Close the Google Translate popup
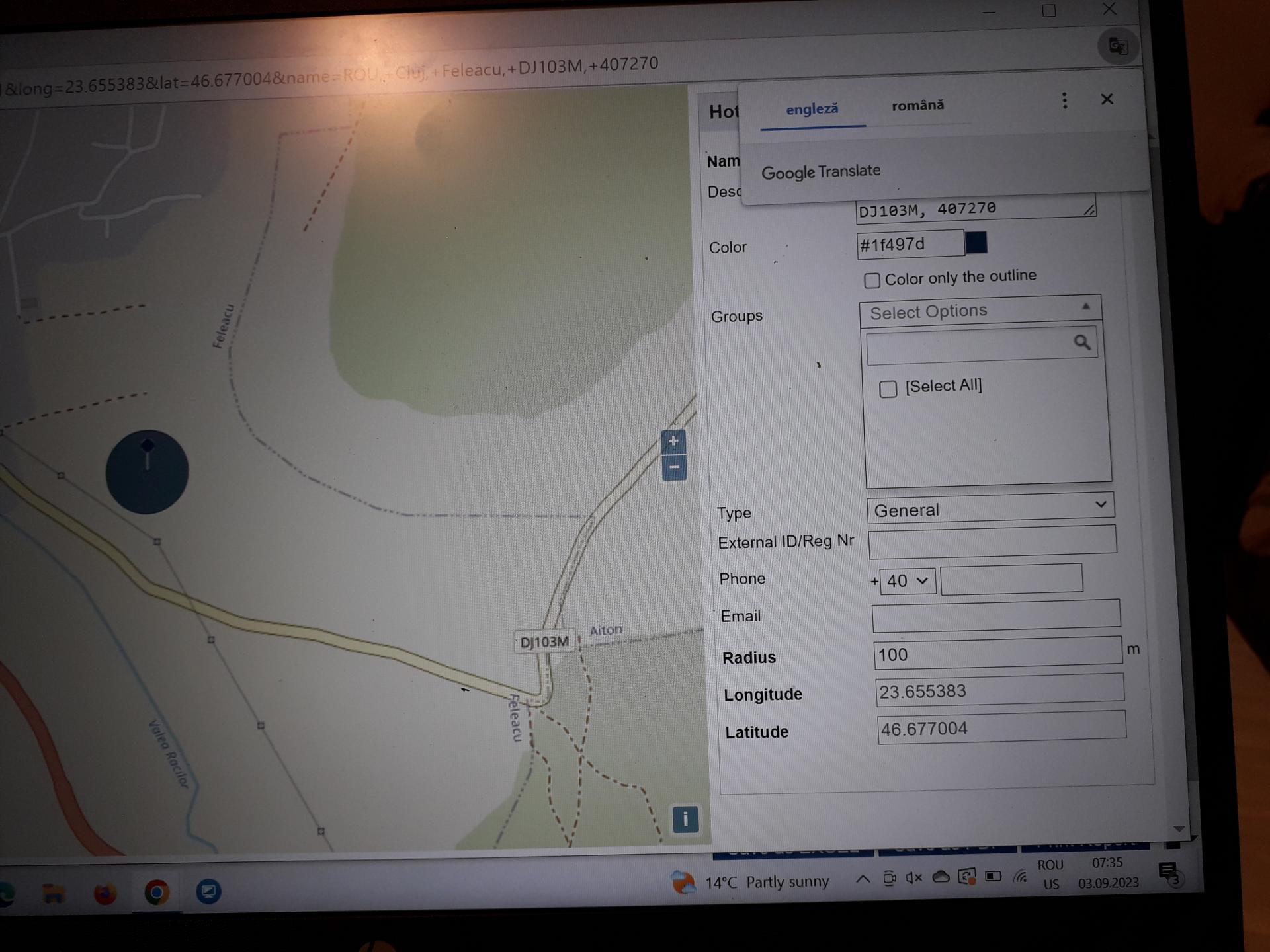The image size is (1270, 952). pyautogui.click(x=1107, y=99)
